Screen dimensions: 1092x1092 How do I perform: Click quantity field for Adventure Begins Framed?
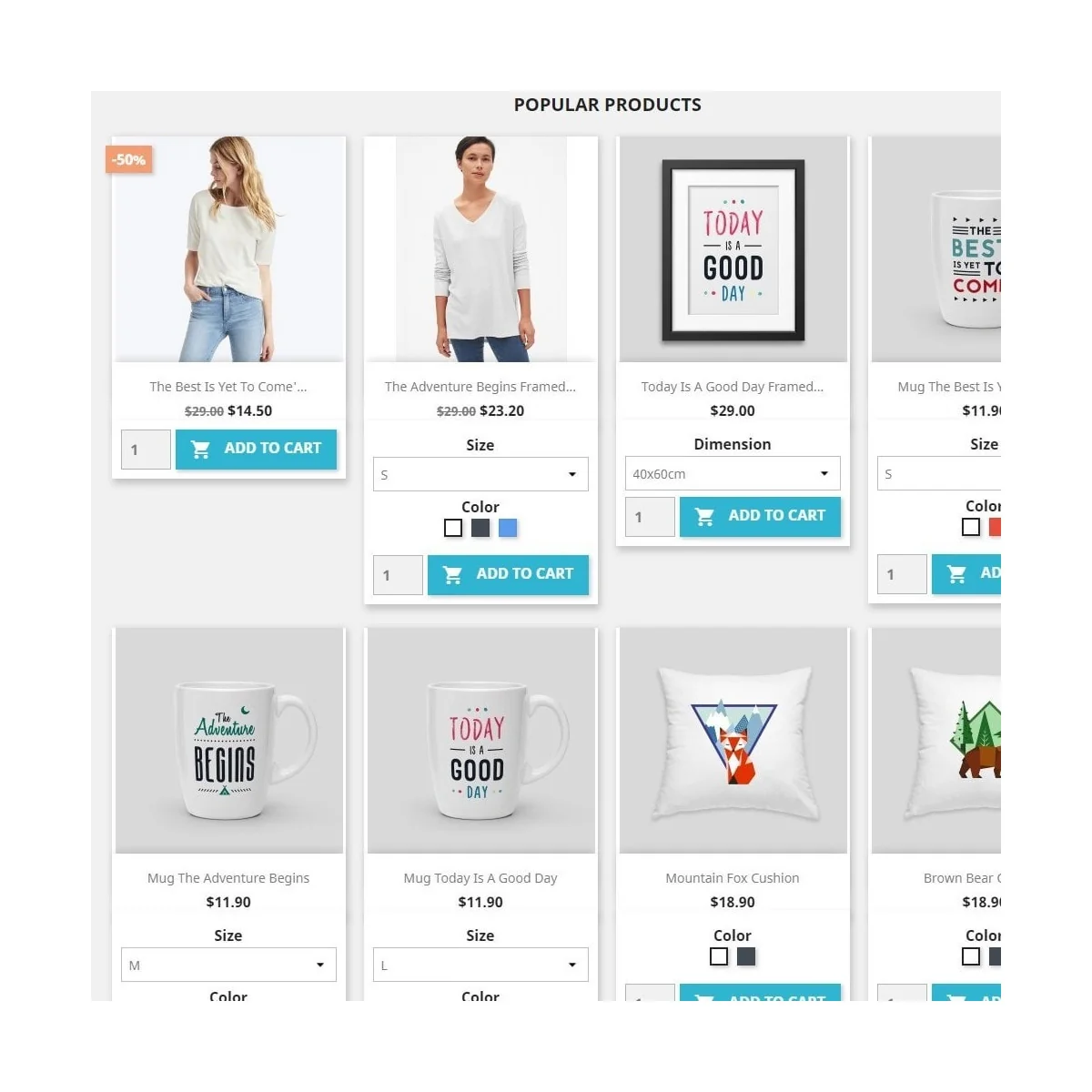point(398,575)
